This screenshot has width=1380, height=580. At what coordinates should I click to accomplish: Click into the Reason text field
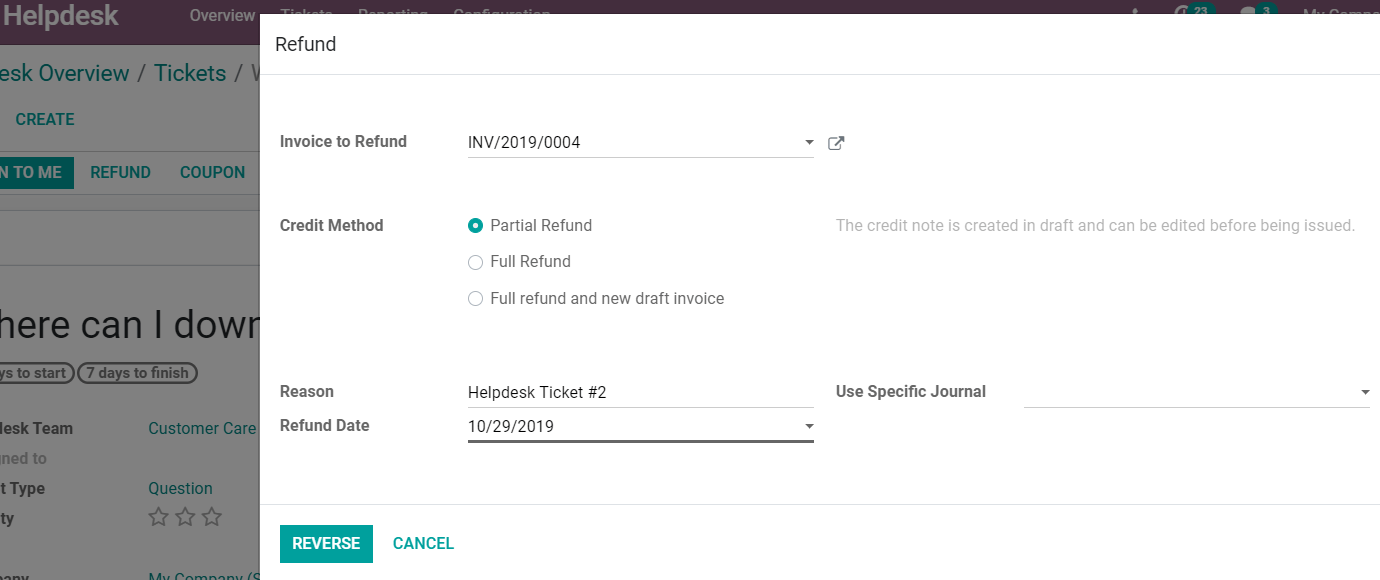[640, 393]
